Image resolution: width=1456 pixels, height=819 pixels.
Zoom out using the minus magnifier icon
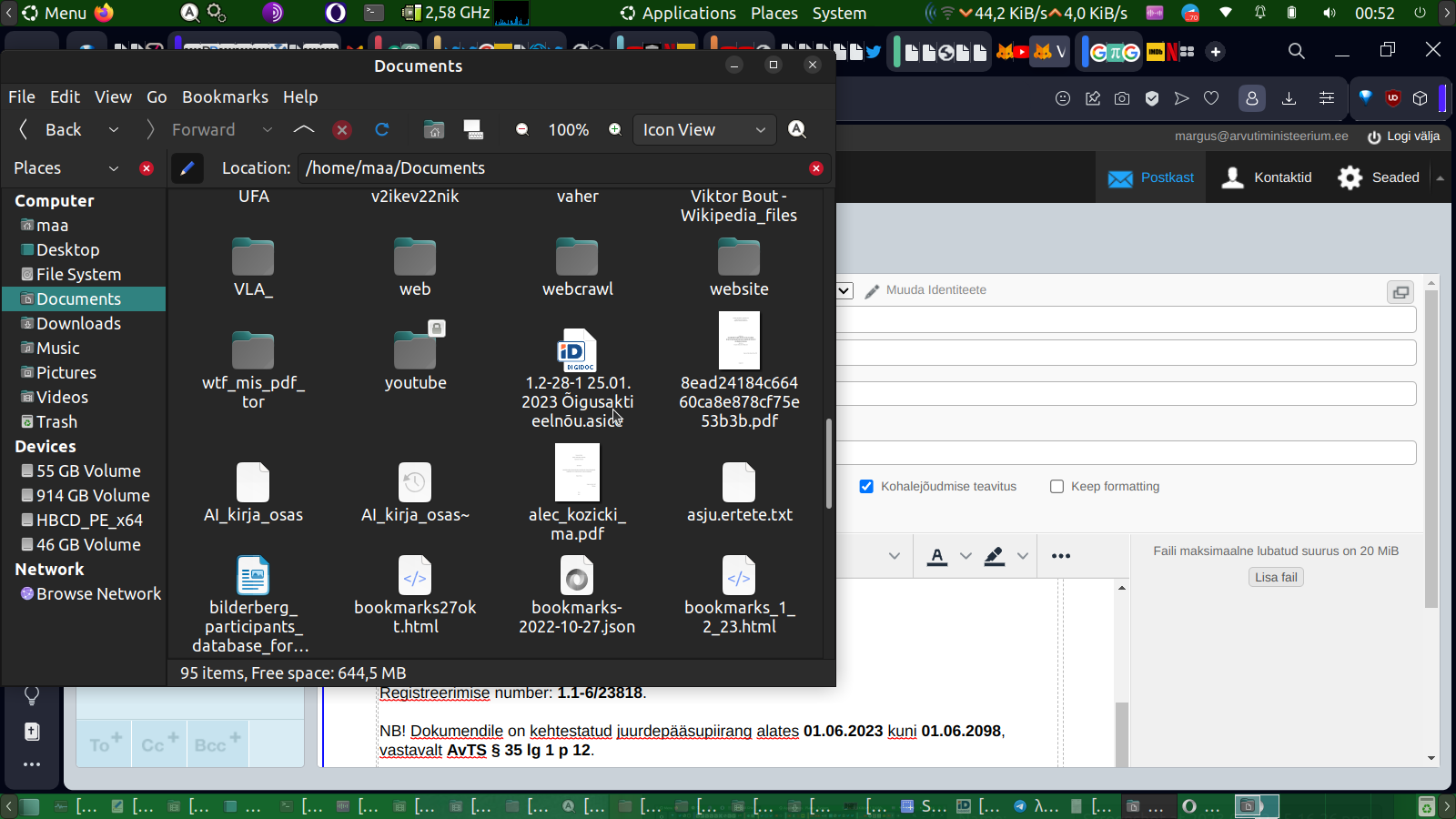(x=522, y=130)
